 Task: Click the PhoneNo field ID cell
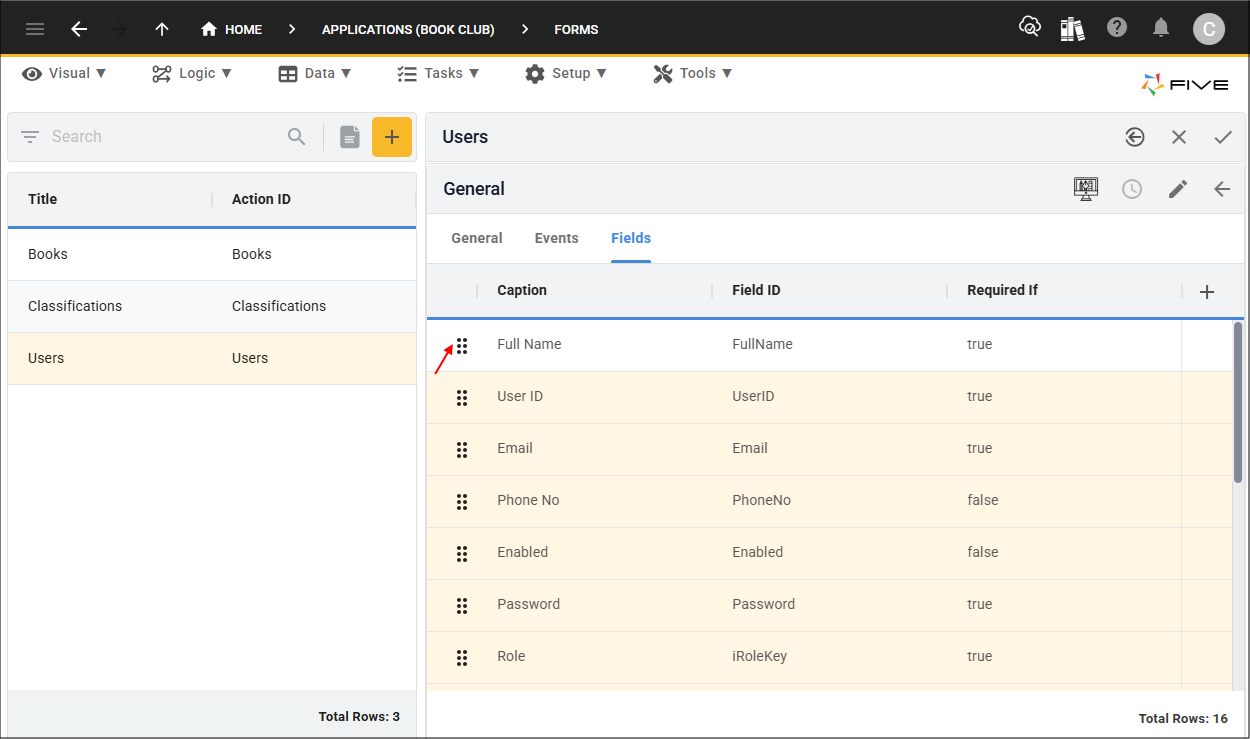tap(761, 500)
